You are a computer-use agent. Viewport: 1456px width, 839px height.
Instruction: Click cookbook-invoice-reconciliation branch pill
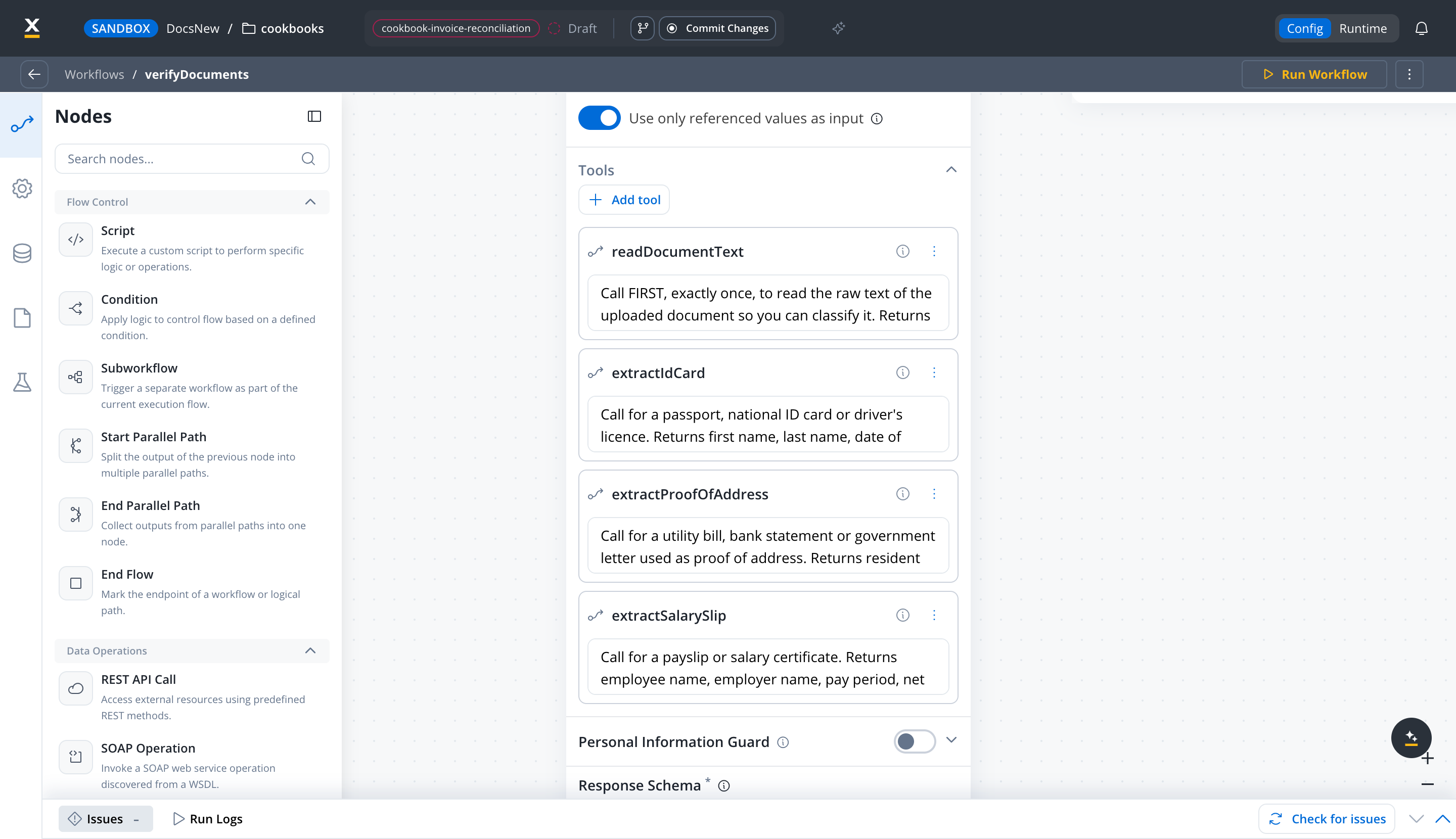click(456, 28)
